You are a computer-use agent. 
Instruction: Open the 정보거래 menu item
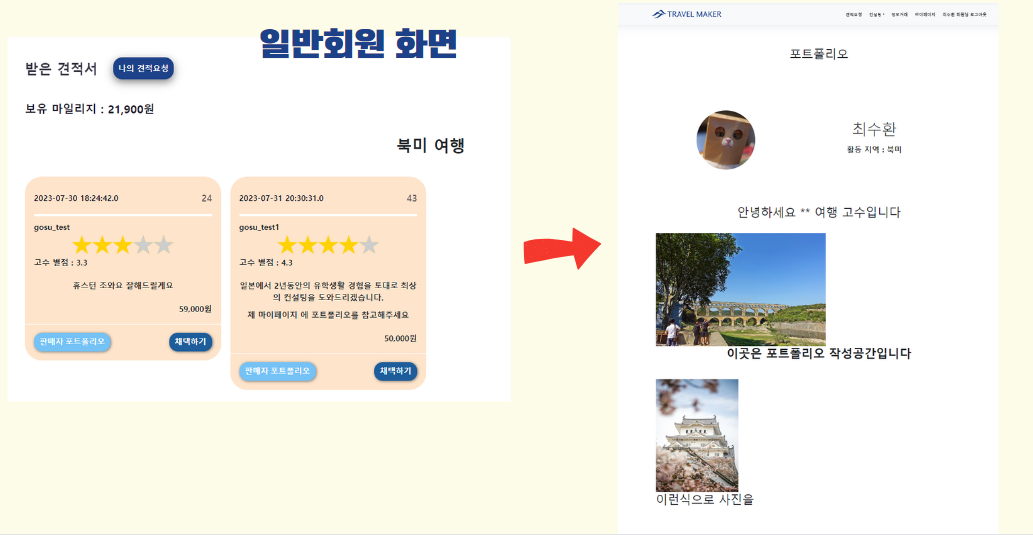pyautogui.click(x=900, y=14)
